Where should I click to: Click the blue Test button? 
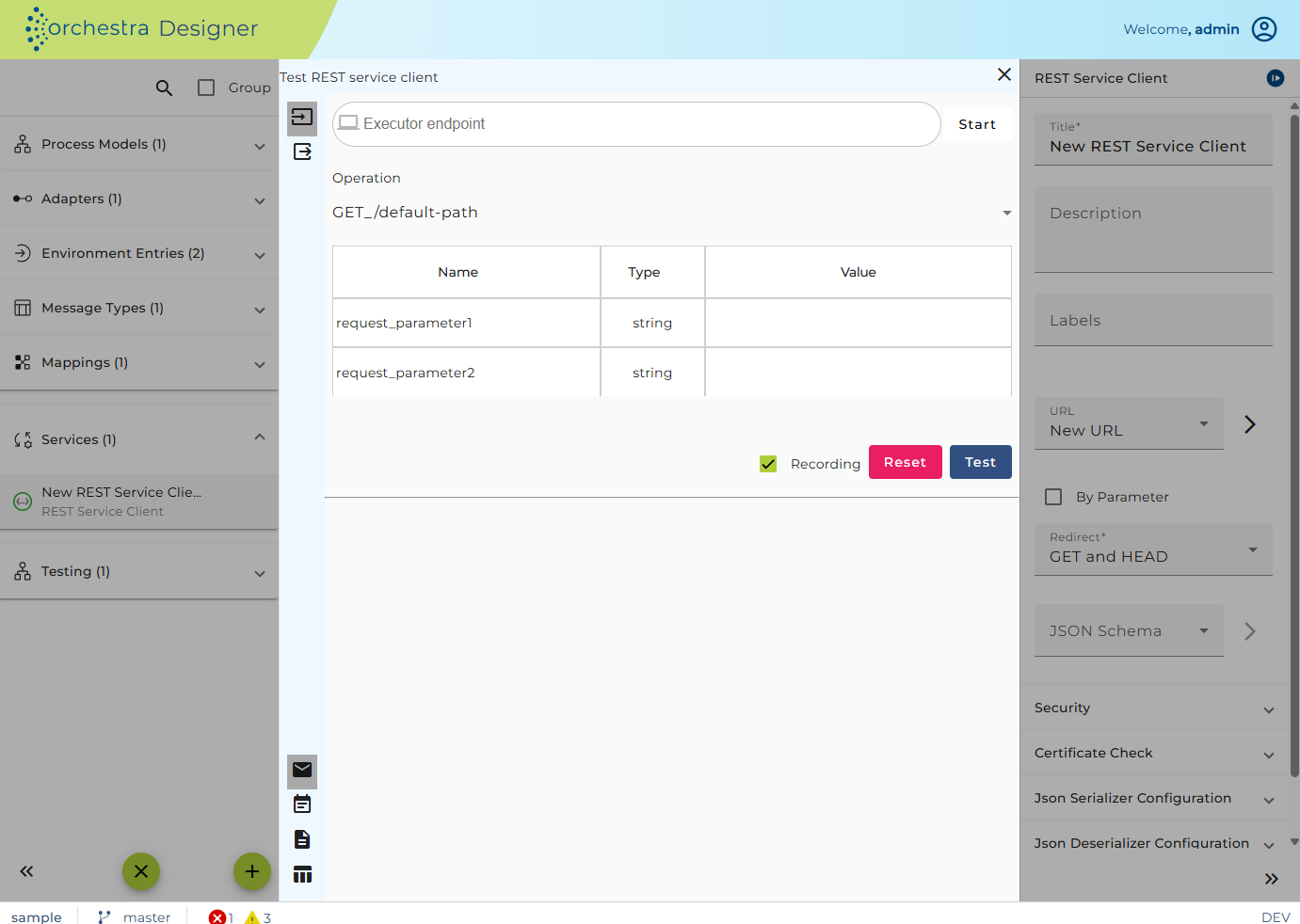point(980,462)
